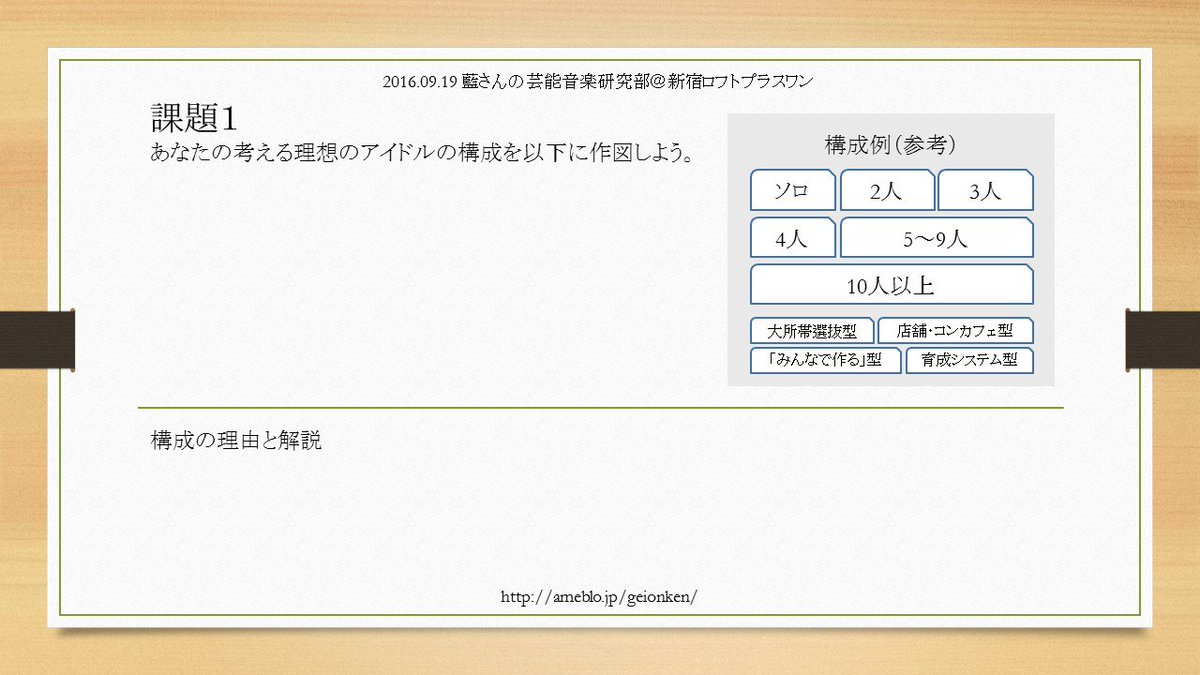Image resolution: width=1200 pixels, height=675 pixels.
Task: Click the instruction sentence あなたの考える理想のアイドル
Action: pos(422,154)
